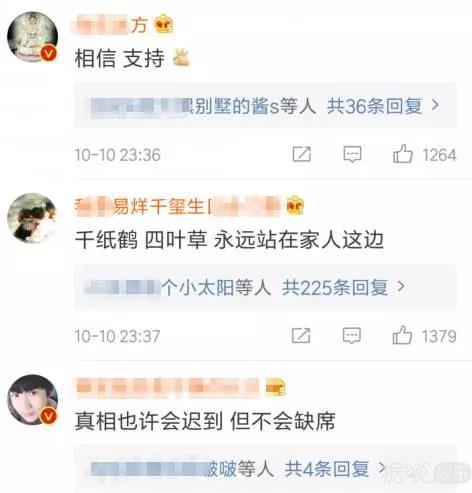Reply to the 相信 支持 comment
Screen dimensions: 472x493
[352, 154]
